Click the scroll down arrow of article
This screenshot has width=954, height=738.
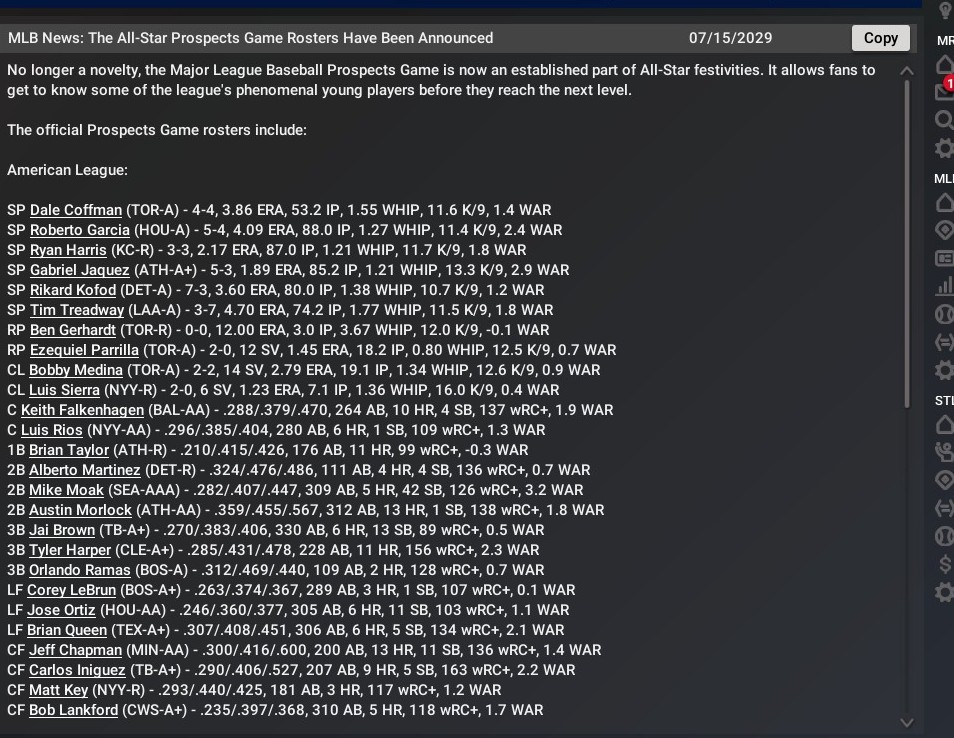coord(907,721)
